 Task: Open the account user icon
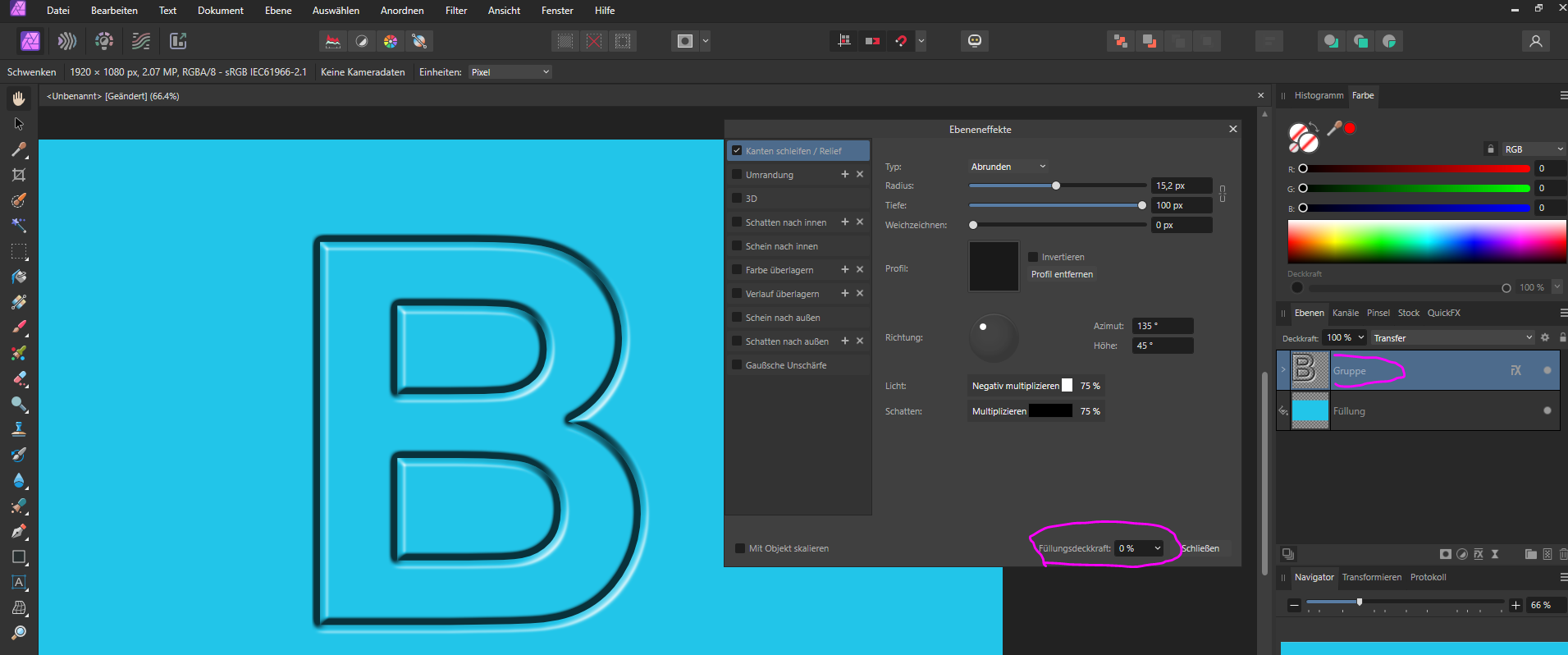(1536, 41)
